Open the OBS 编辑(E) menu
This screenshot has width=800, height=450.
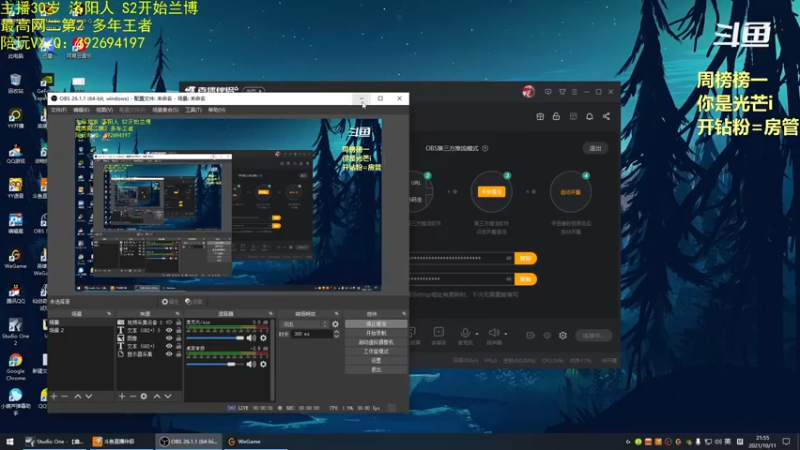click(81, 110)
